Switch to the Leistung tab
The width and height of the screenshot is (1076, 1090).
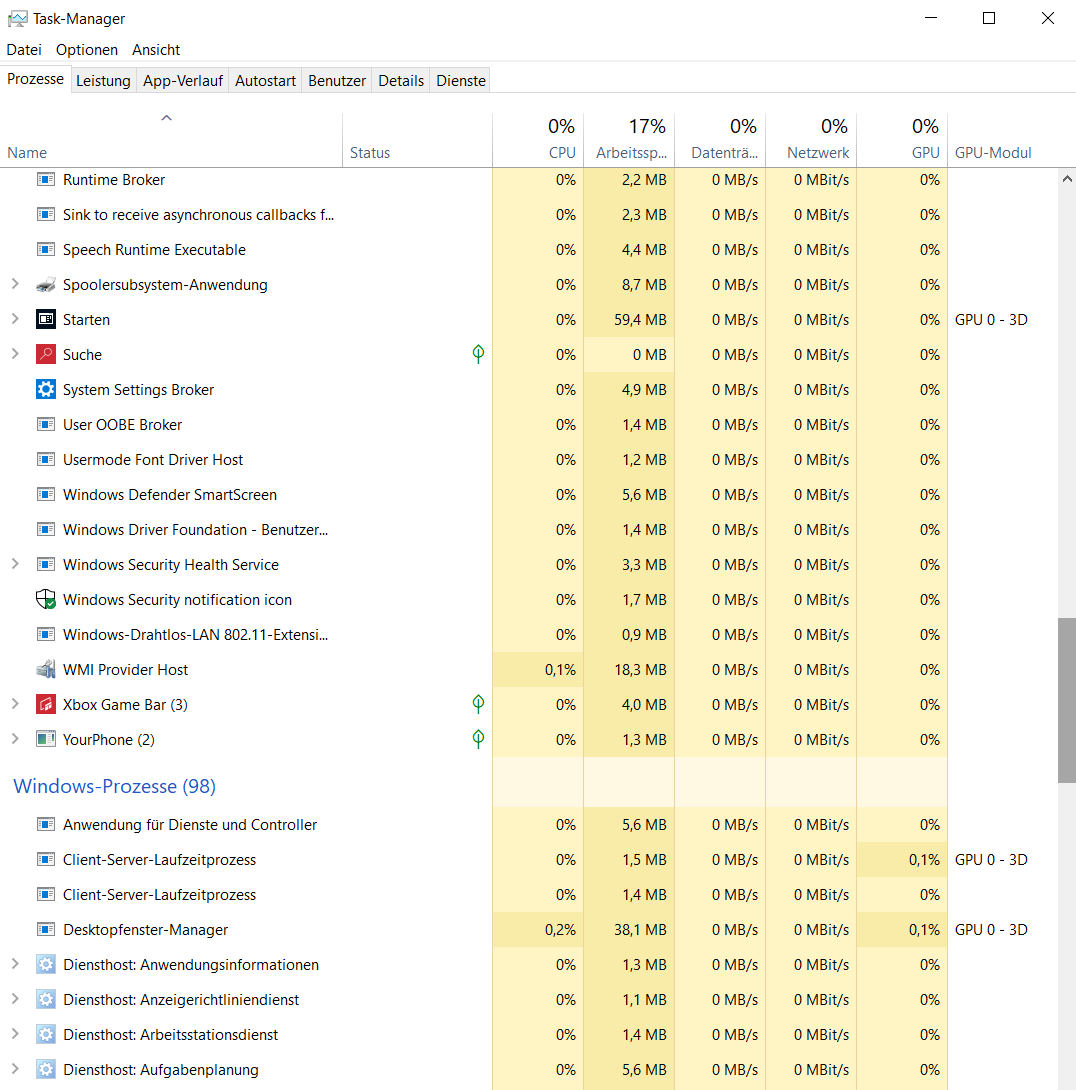103,81
